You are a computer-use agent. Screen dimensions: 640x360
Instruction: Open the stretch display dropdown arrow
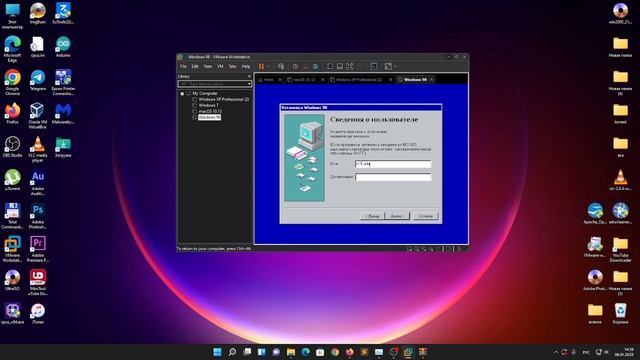click(395, 67)
